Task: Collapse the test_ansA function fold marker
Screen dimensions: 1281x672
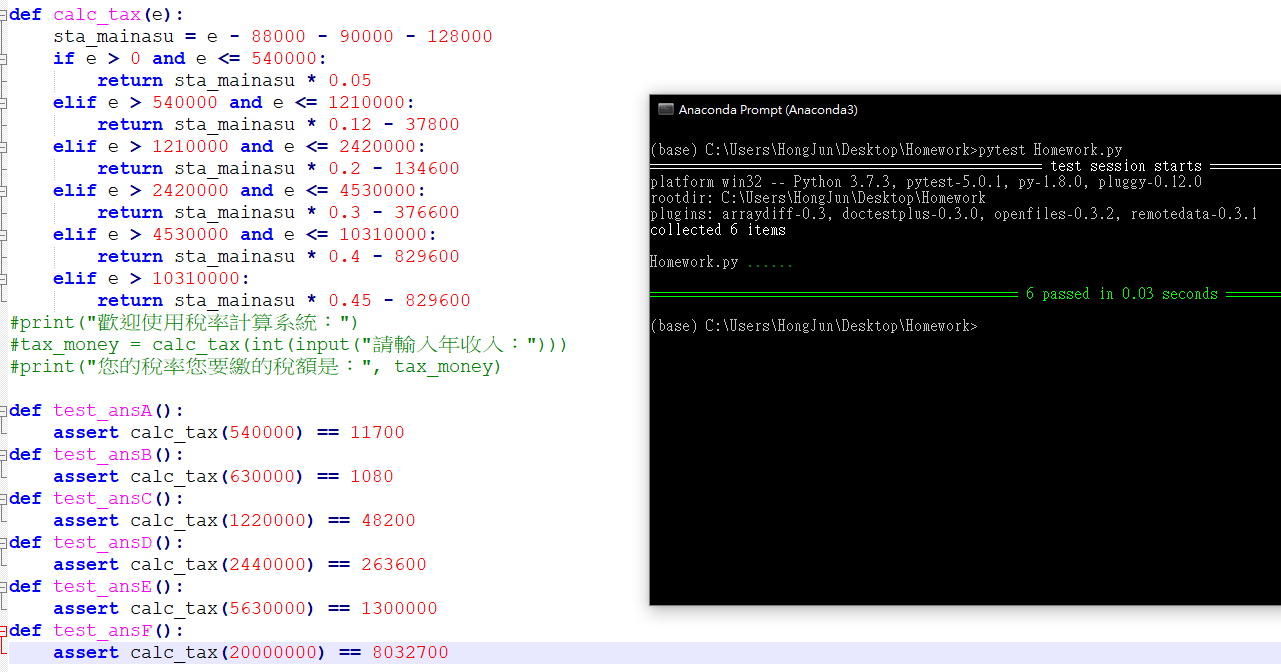Action: click(4, 410)
